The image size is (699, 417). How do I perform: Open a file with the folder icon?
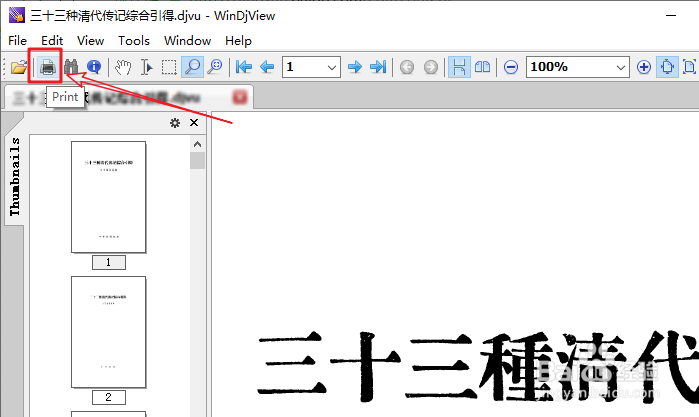coord(19,67)
